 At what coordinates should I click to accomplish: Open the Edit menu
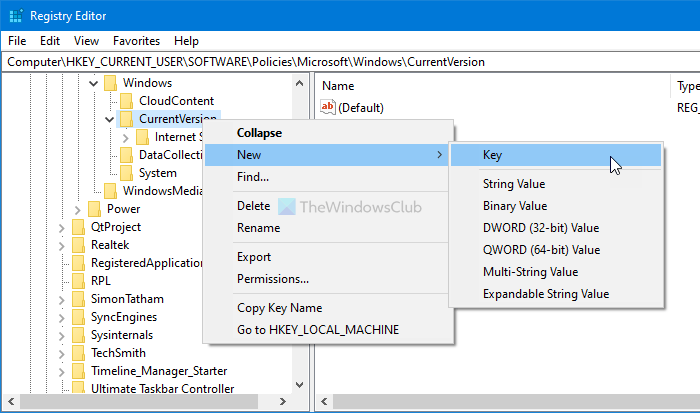(50, 41)
